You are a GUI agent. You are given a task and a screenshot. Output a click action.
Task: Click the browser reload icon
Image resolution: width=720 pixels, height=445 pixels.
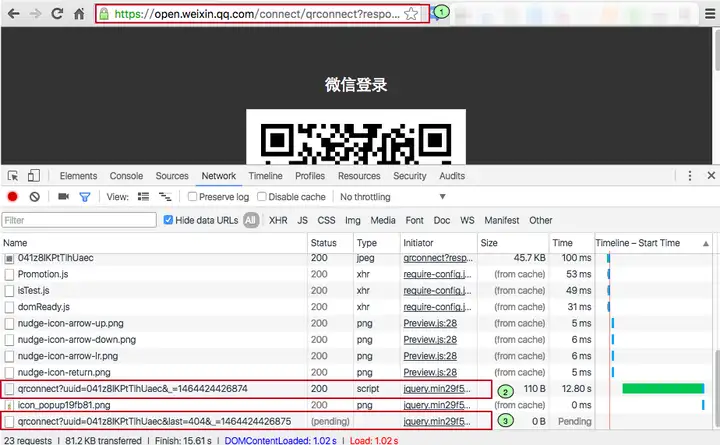57,13
